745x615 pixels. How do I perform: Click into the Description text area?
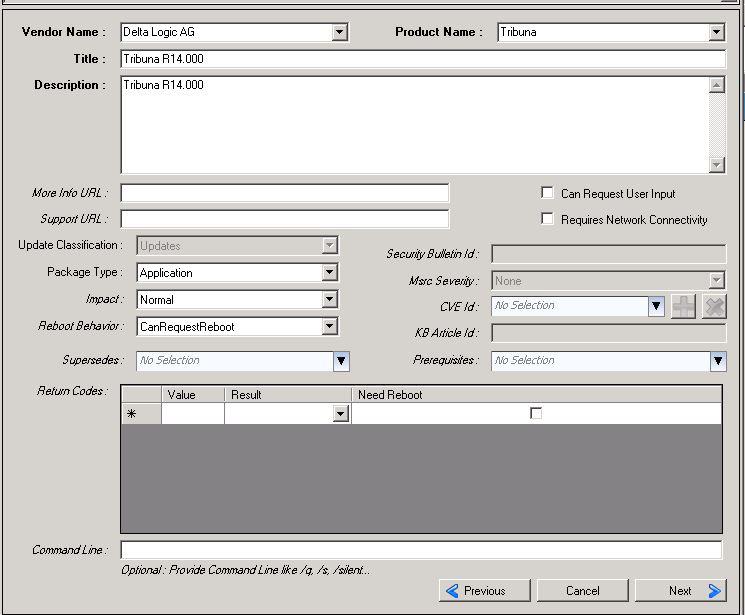(x=415, y=125)
